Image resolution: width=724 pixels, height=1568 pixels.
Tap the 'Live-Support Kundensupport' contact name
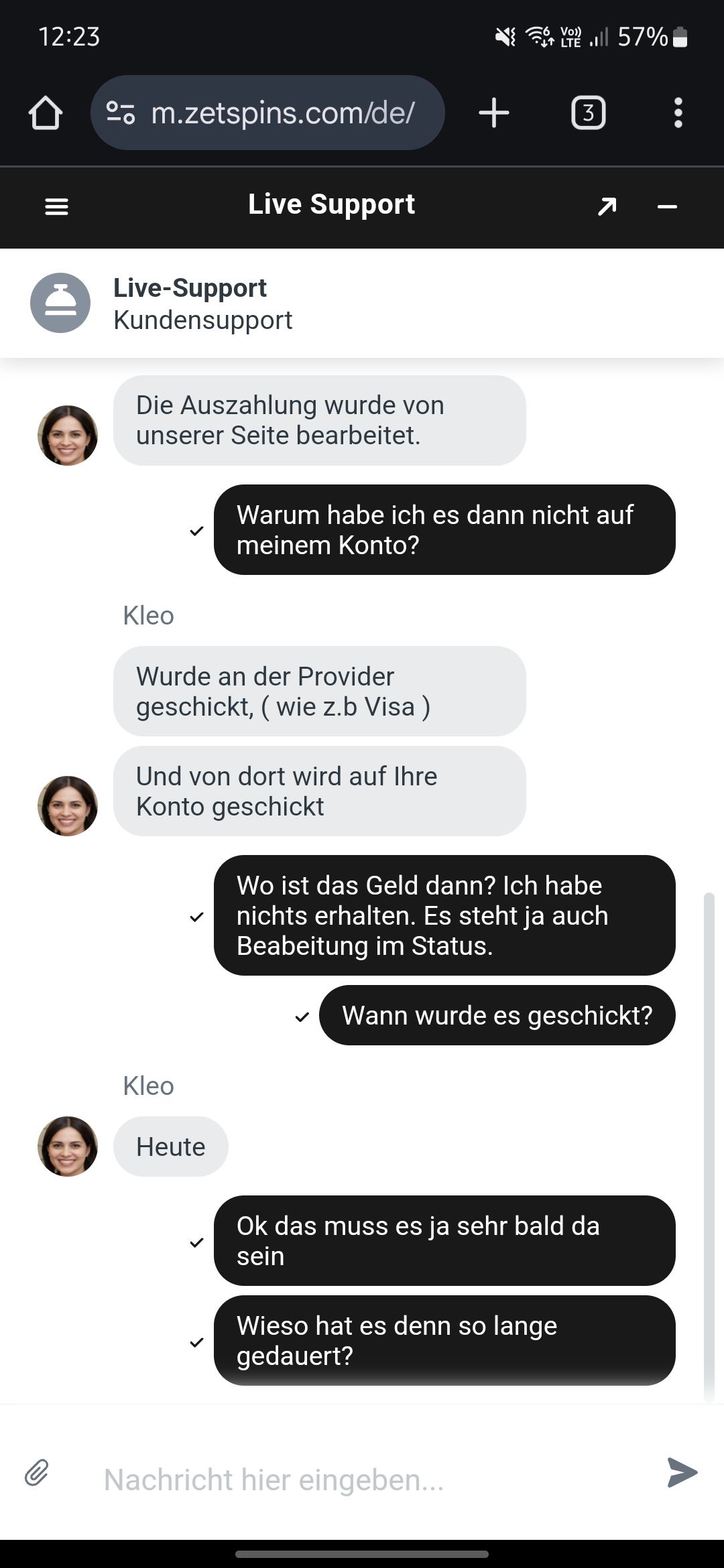(x=202, y=304)
